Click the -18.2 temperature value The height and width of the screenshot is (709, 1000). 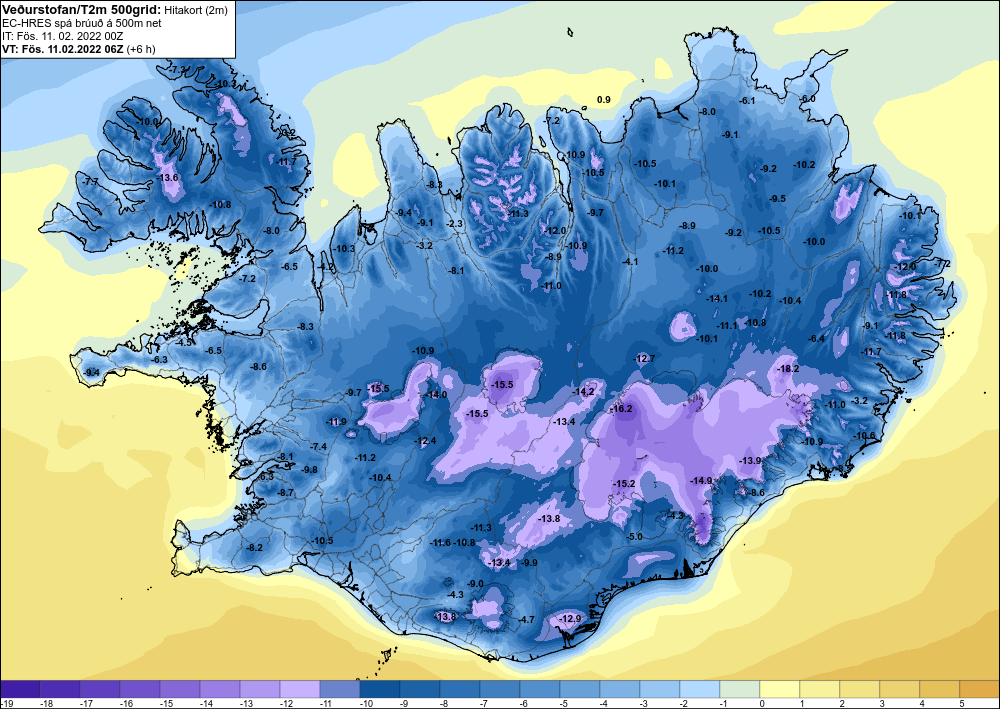788,369
